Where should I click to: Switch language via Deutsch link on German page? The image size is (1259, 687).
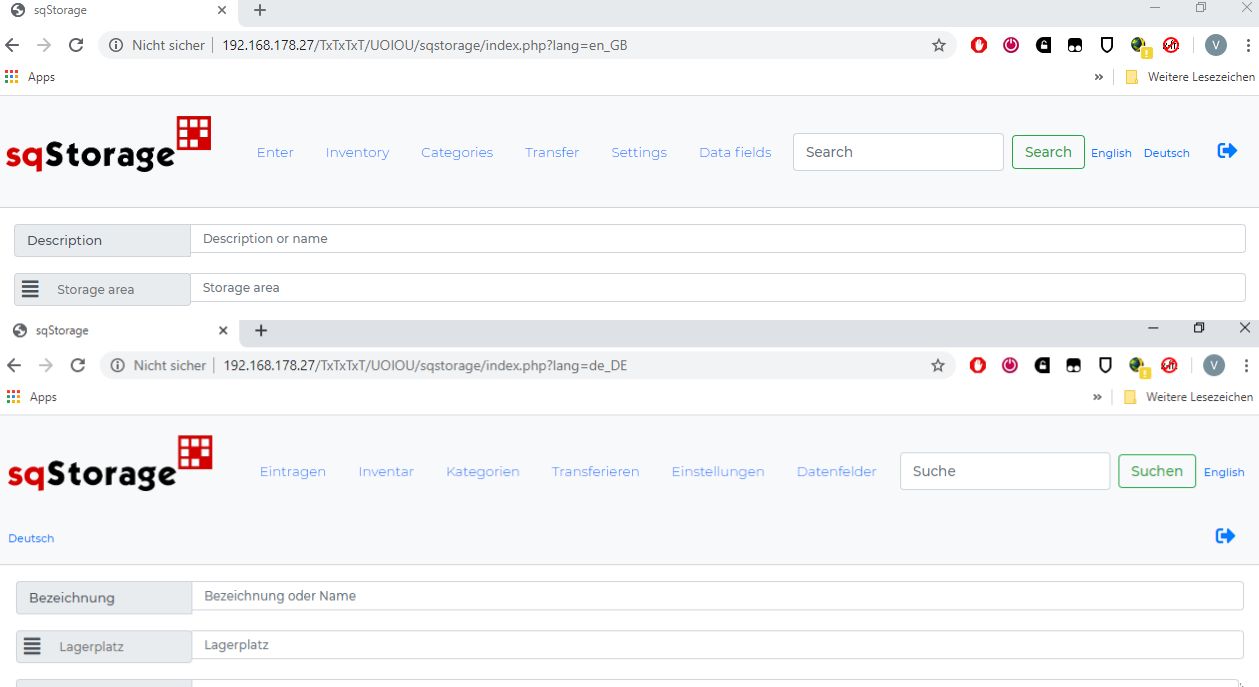click(31, 538)
